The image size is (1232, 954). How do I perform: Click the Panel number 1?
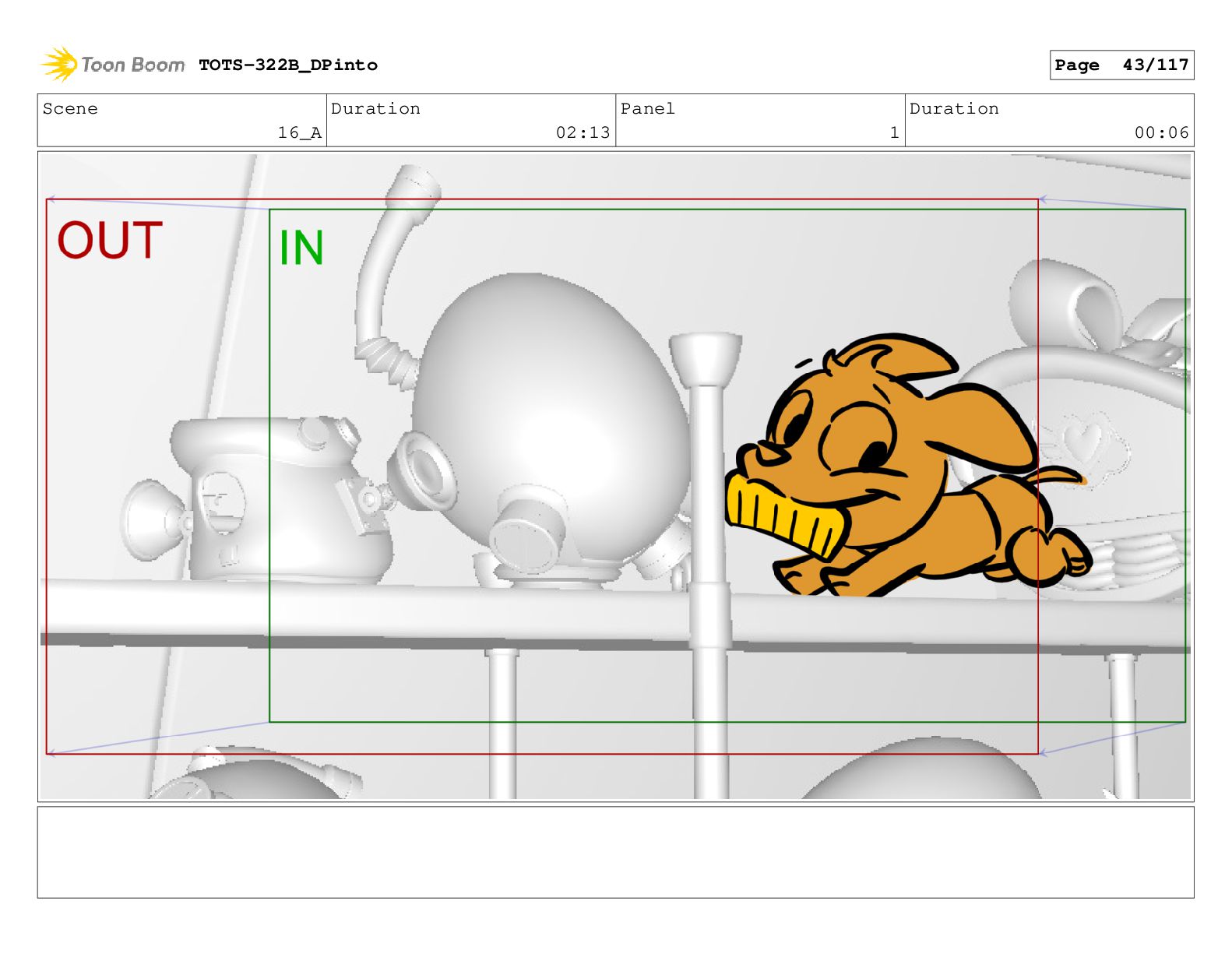895,133
